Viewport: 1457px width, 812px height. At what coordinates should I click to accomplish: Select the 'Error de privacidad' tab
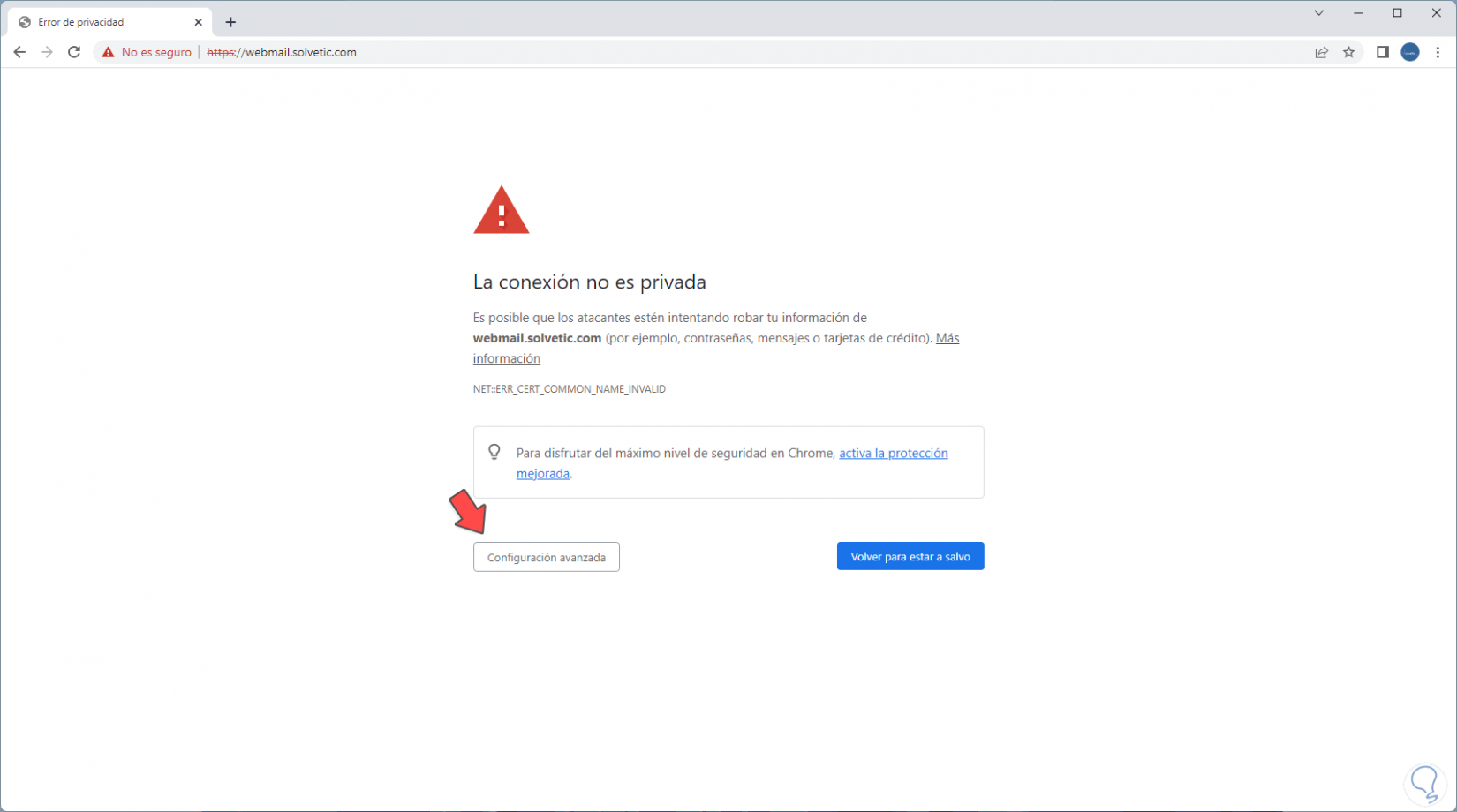109,22
